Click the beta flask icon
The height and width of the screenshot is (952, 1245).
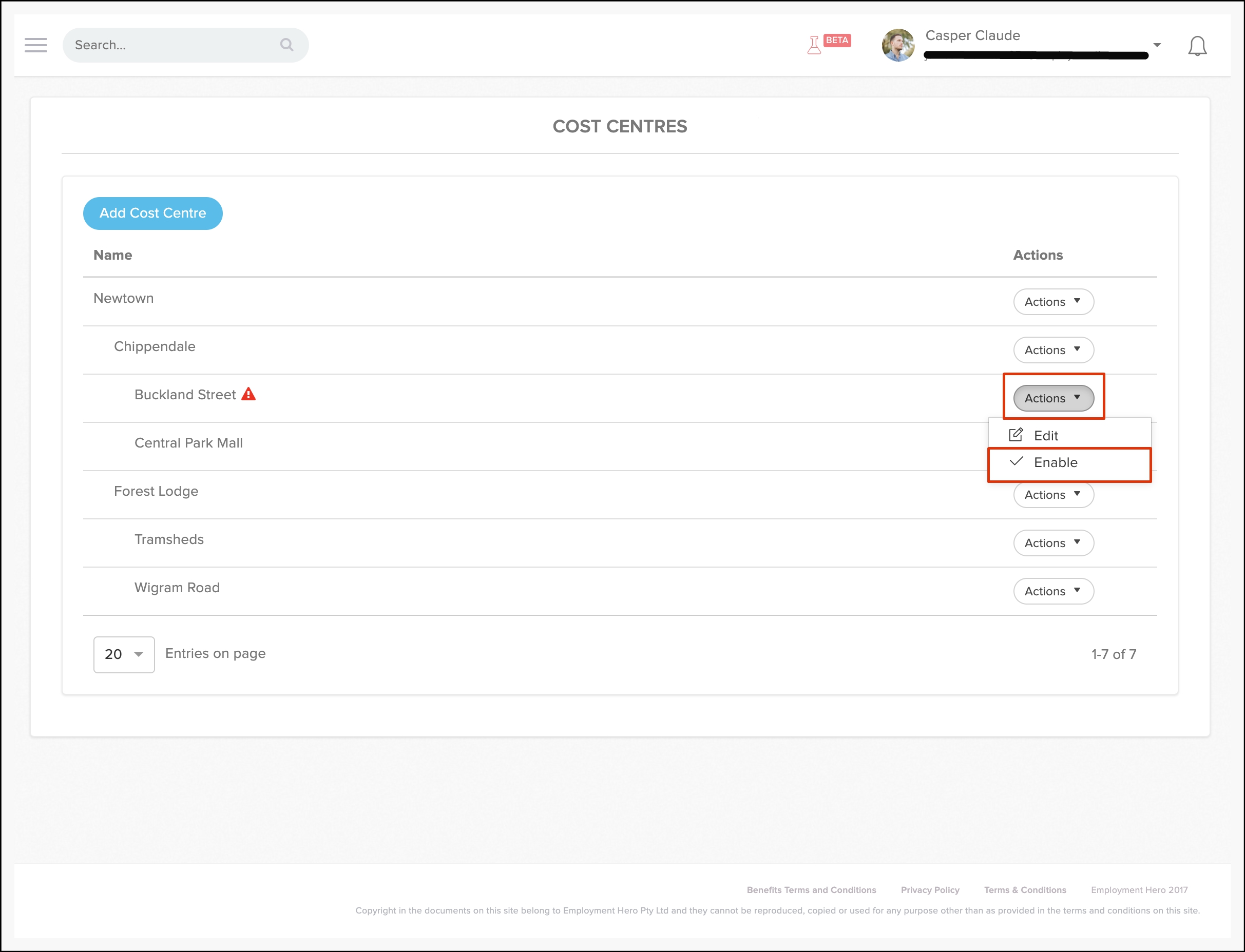tap(814, 45)
